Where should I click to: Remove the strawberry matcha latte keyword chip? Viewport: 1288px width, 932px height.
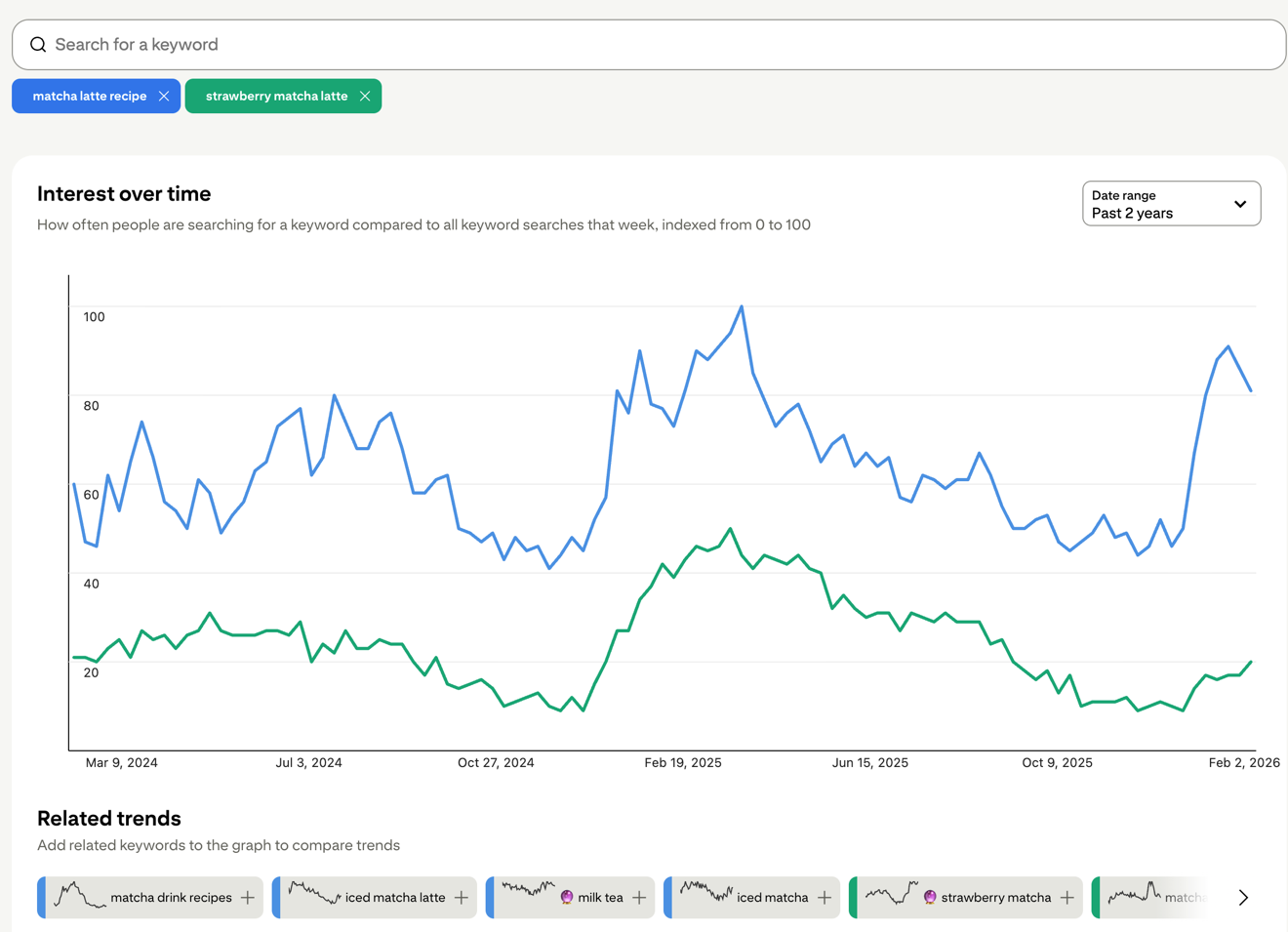(x=365, y=96)
